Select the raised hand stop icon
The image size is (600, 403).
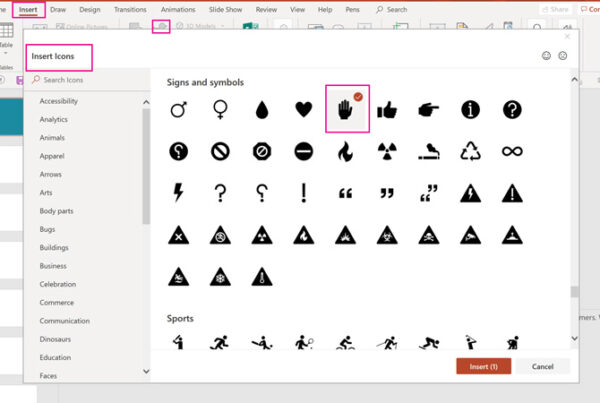(346, 109)
